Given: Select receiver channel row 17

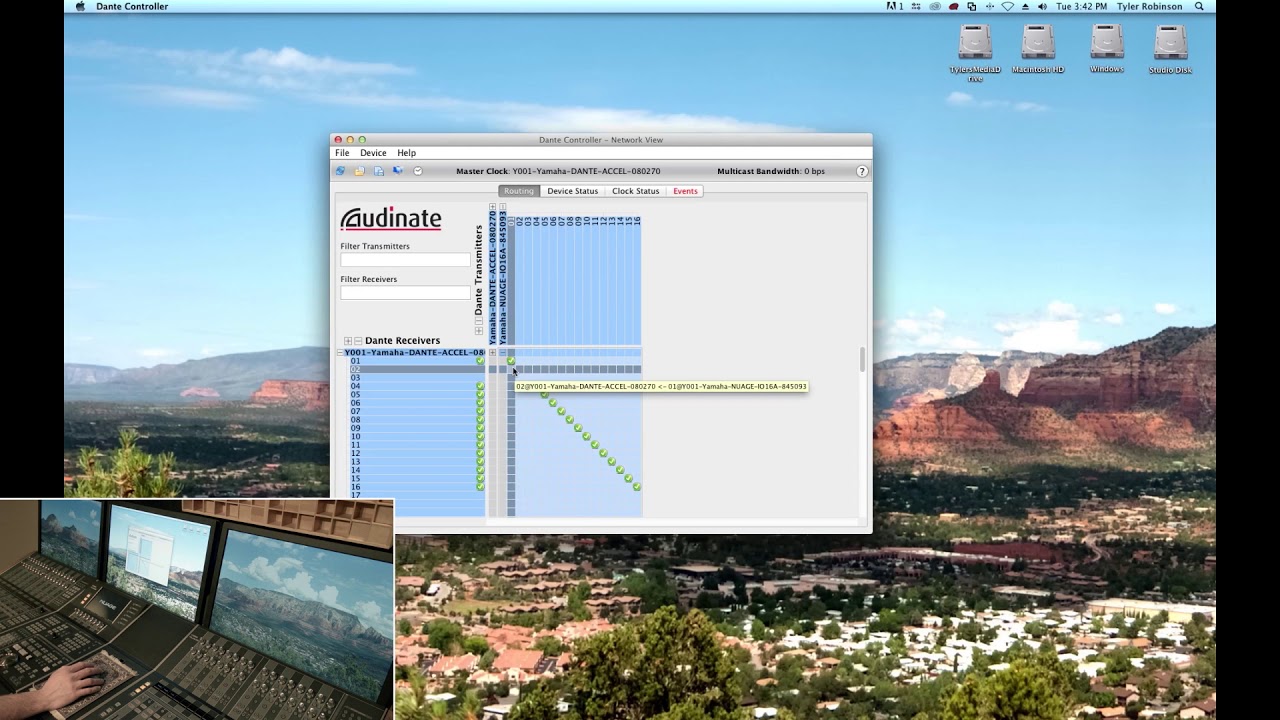Looking at the screenshot, I should click(417, 495).
